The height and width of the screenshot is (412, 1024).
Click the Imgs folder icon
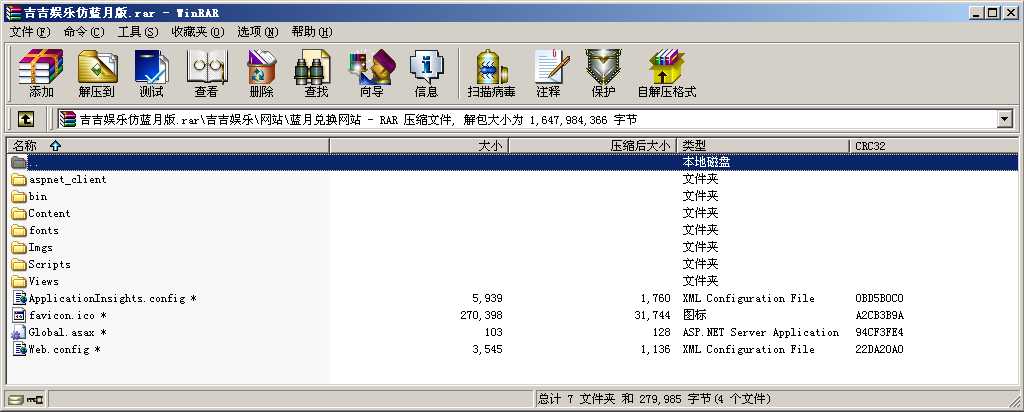tap(19, 247)
